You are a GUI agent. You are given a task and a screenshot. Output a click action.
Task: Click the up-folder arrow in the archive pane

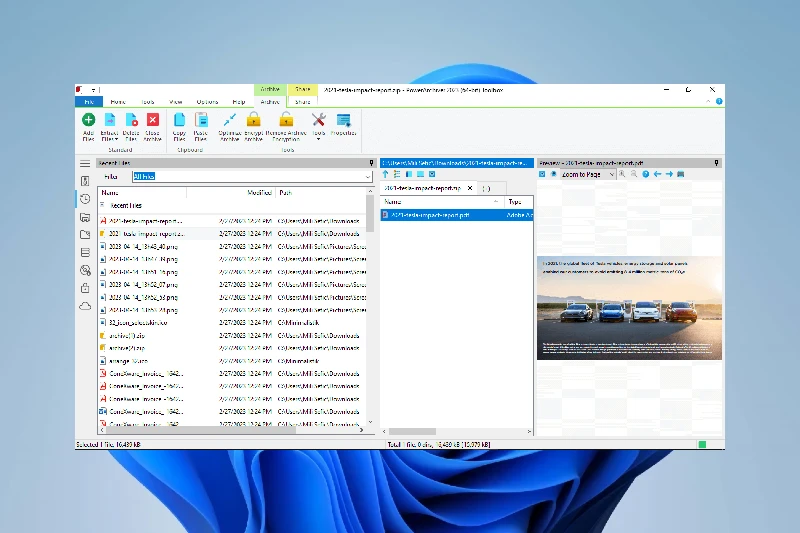pyautogui.click(x=386, y=174)
